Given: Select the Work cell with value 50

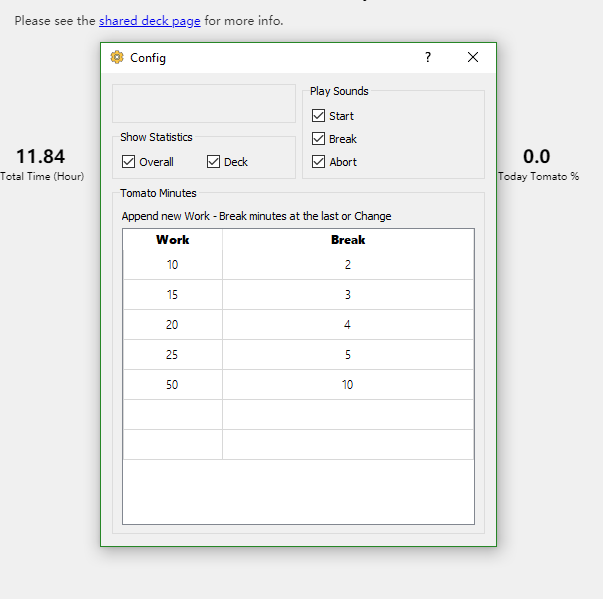Looking at the screenshot, I should pyautogui.click(x=172, y=385).
